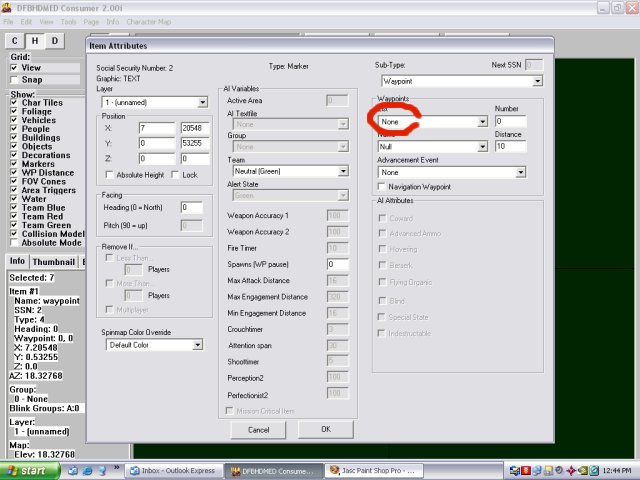Click the H mode button
Image resolution: width=640 pixels, height=480 pixels.
click(x=35, y=40)
